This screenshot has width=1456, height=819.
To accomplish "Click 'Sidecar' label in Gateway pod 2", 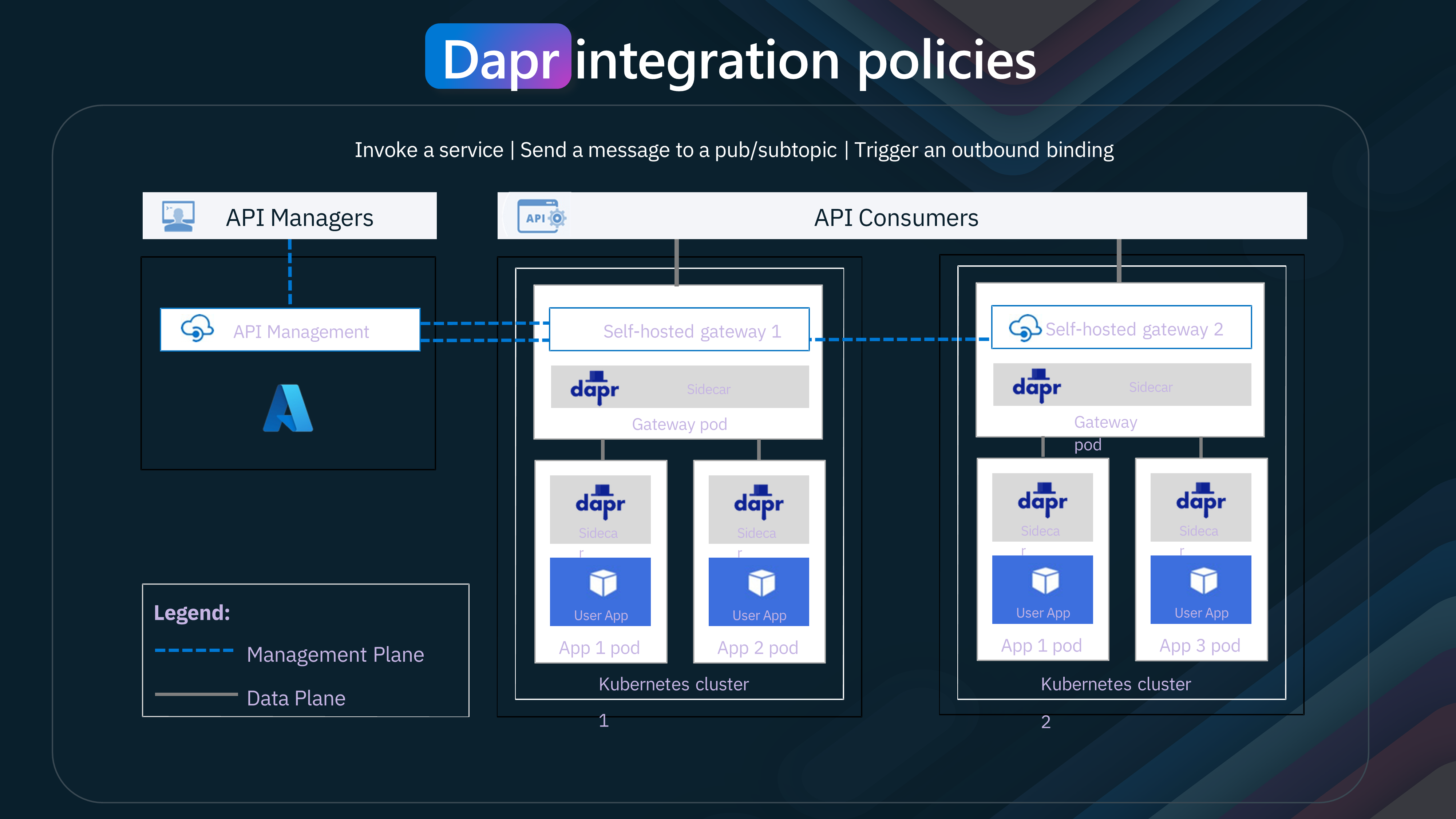I will point(1150,387).
